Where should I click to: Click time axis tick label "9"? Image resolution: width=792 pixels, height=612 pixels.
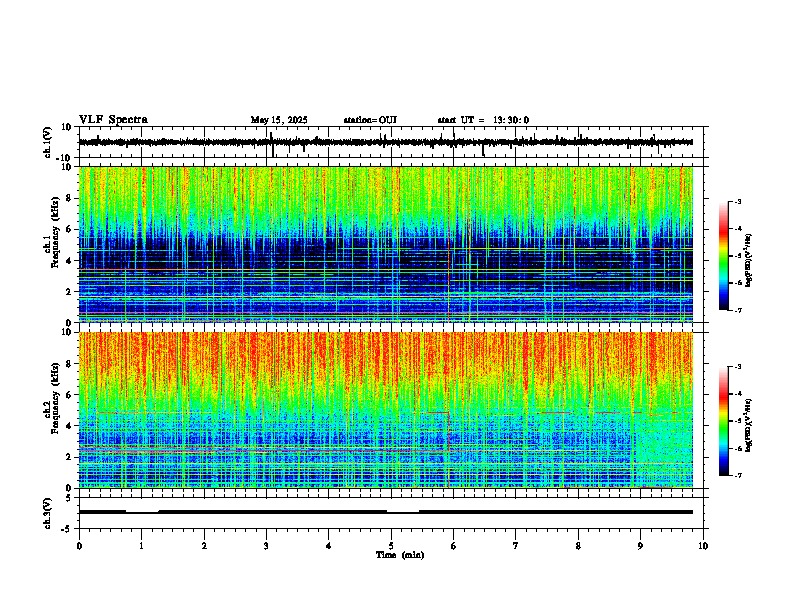pos(640,546)
